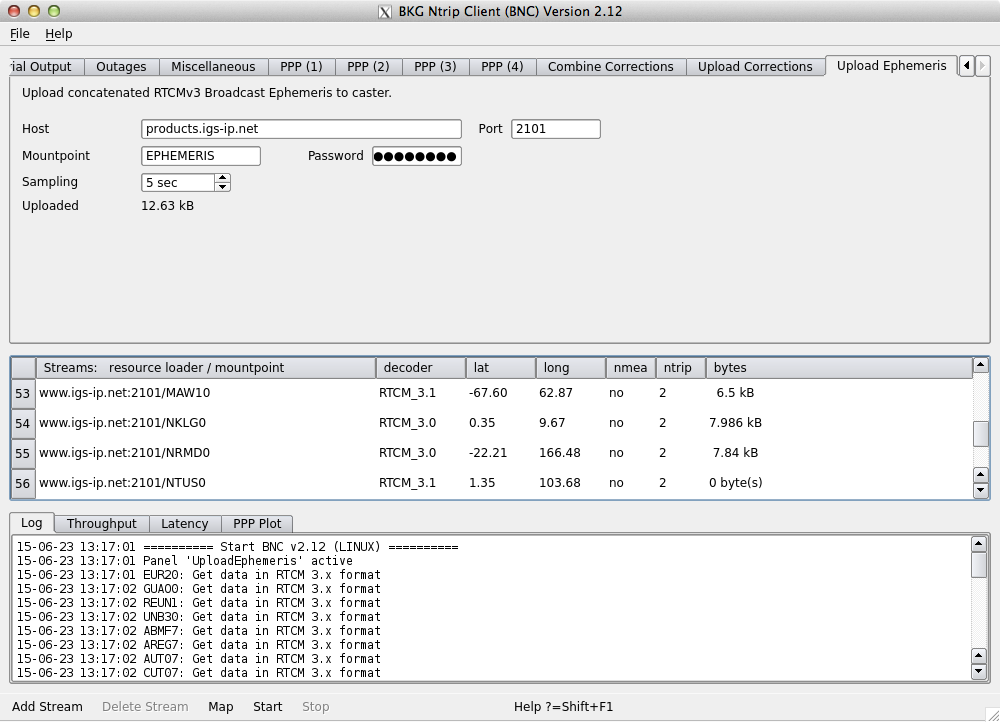Open the File menu
1000x722 pixels.
[x=19, y=33]
